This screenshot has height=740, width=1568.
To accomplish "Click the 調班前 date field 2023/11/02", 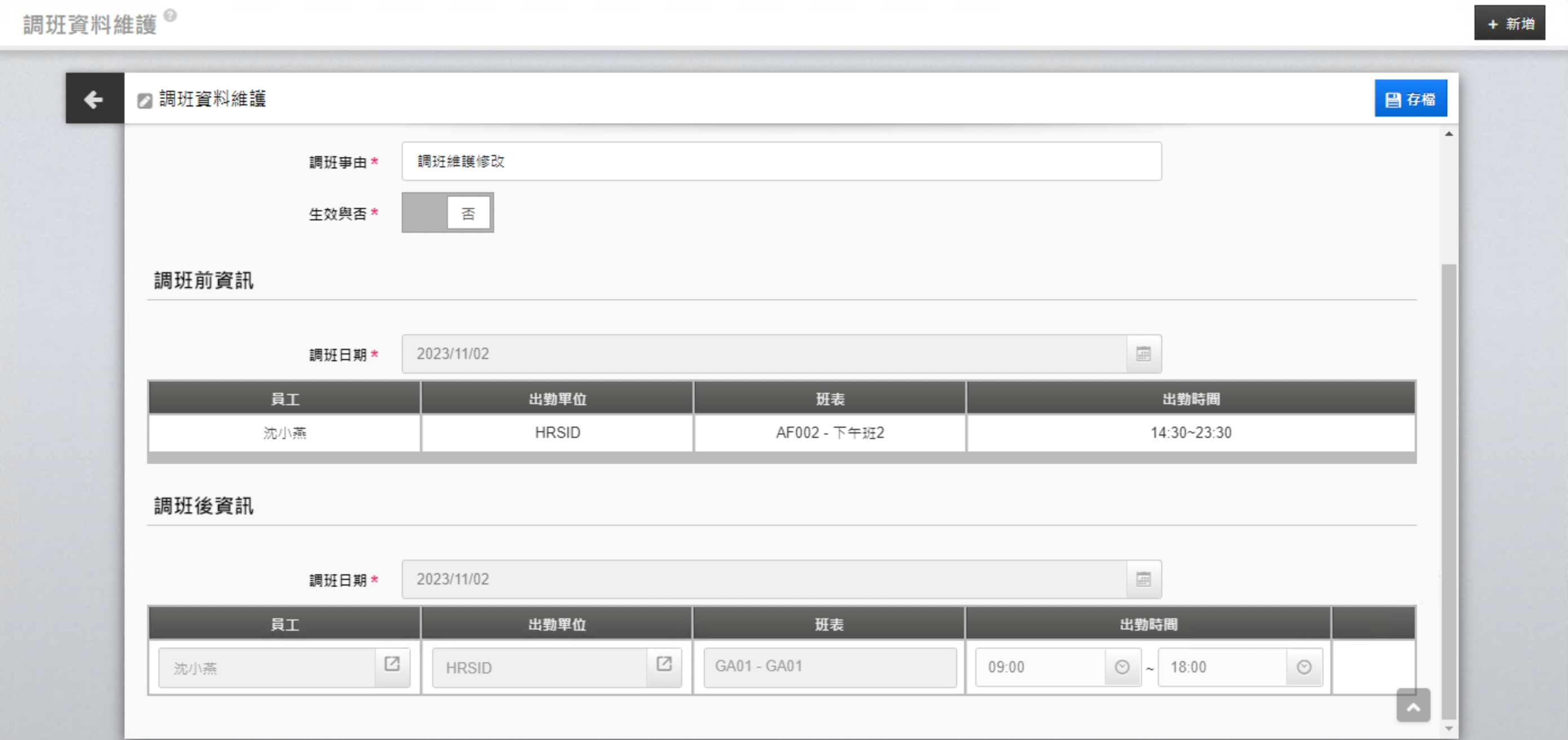I will 764,354.
